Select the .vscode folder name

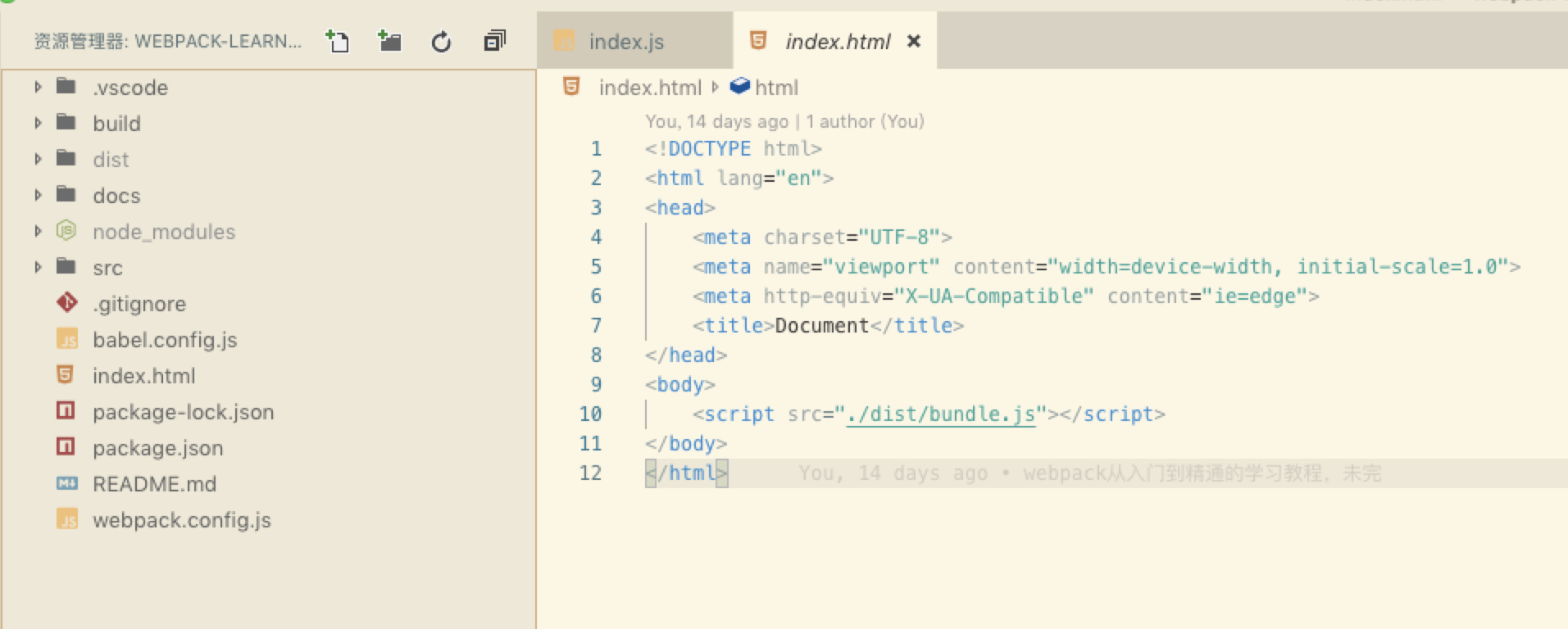(130, 88)
